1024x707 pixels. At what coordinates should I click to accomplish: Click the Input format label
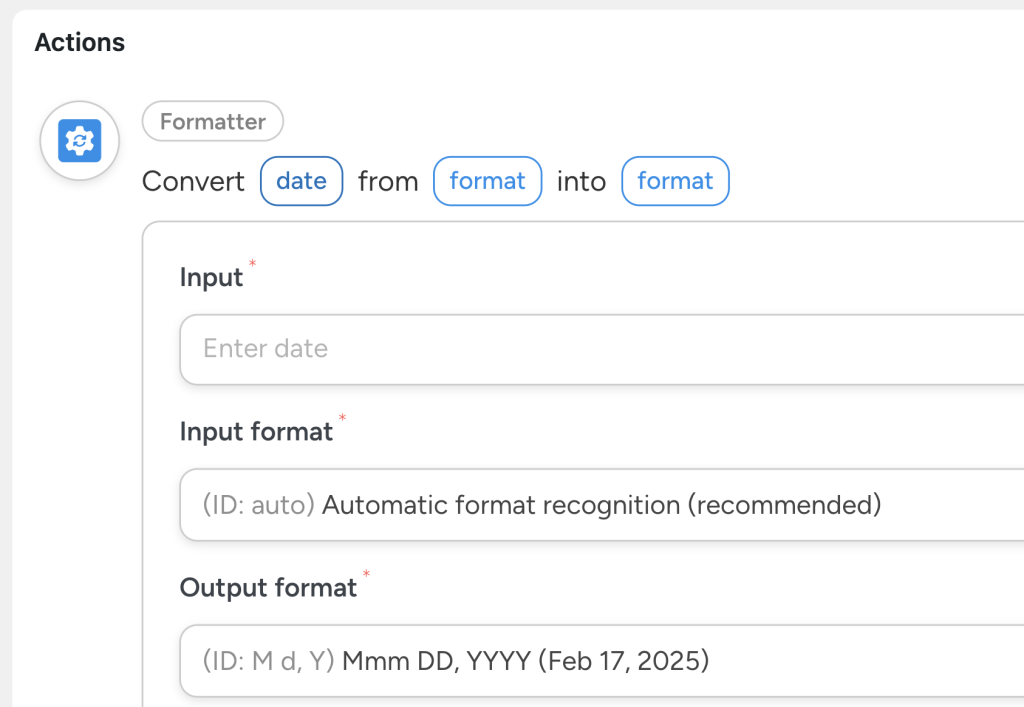coord(256,431)
